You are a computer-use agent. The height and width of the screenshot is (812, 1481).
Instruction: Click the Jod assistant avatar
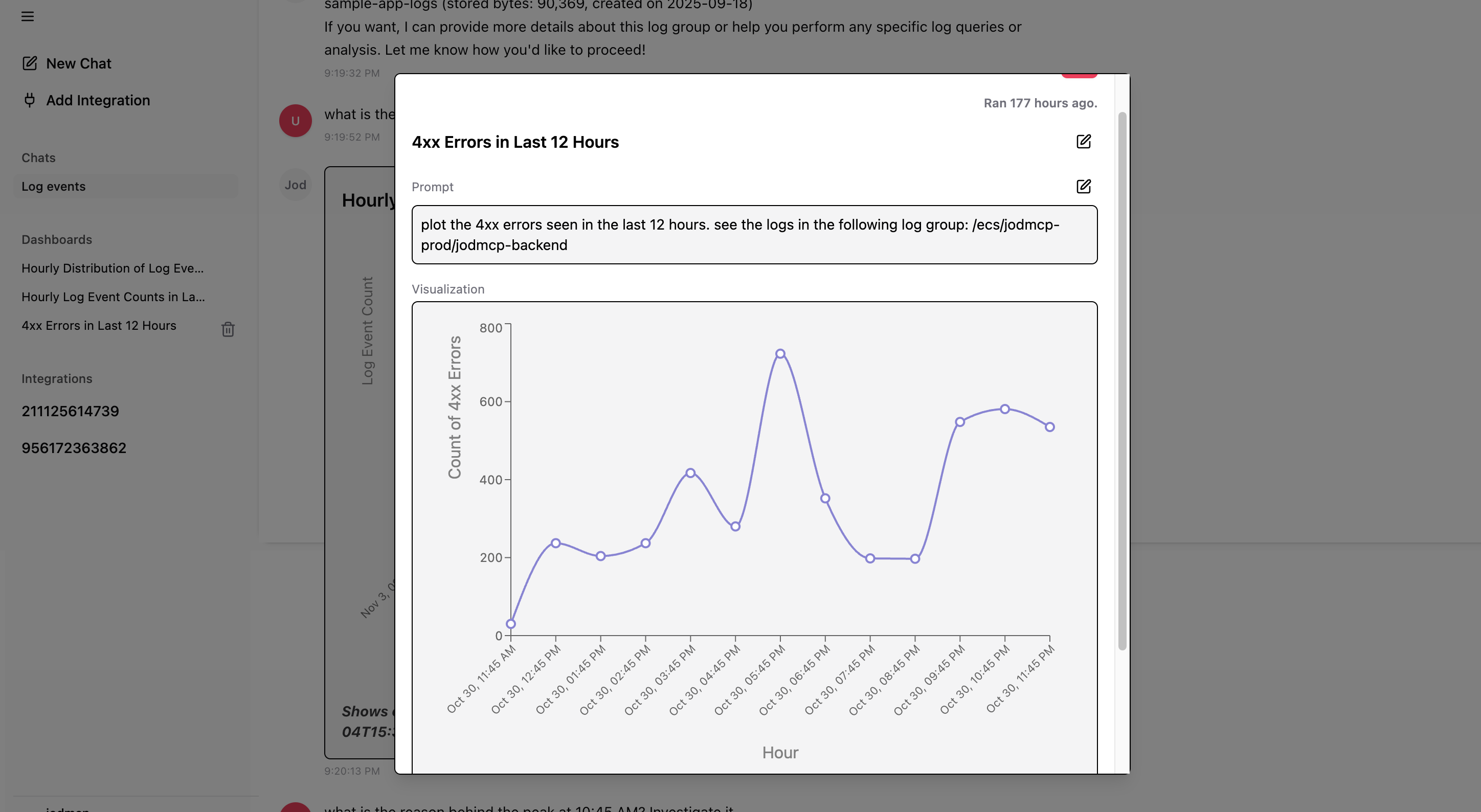point(295,184)
